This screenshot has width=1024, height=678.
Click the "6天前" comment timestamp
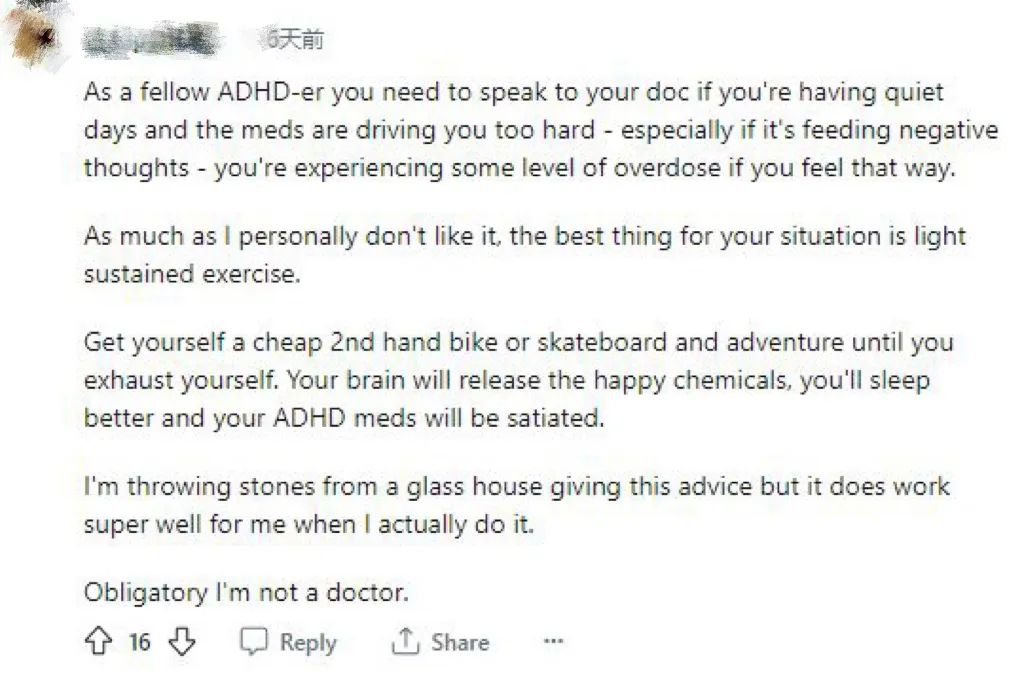293,40
